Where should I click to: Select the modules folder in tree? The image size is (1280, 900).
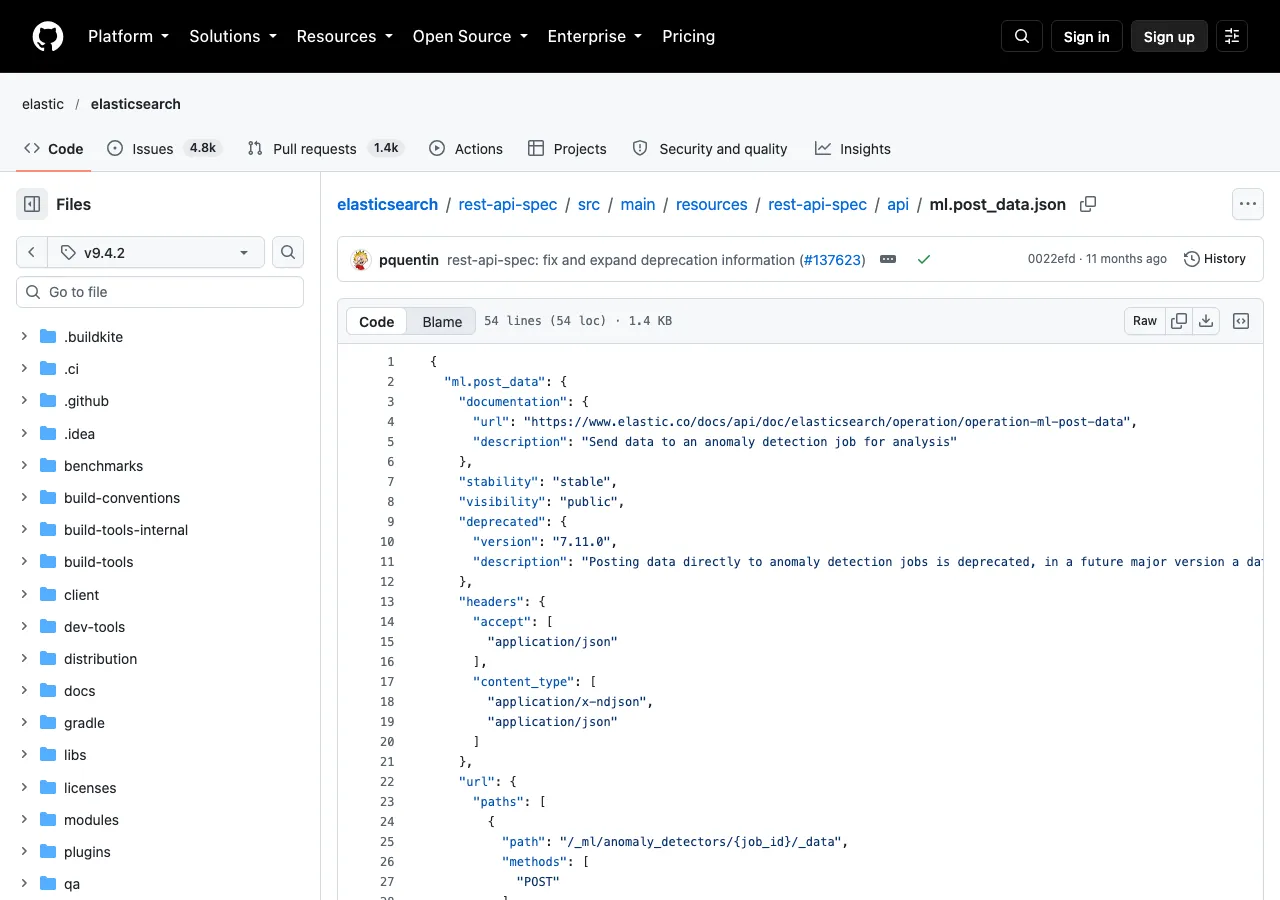coord(91,820)
